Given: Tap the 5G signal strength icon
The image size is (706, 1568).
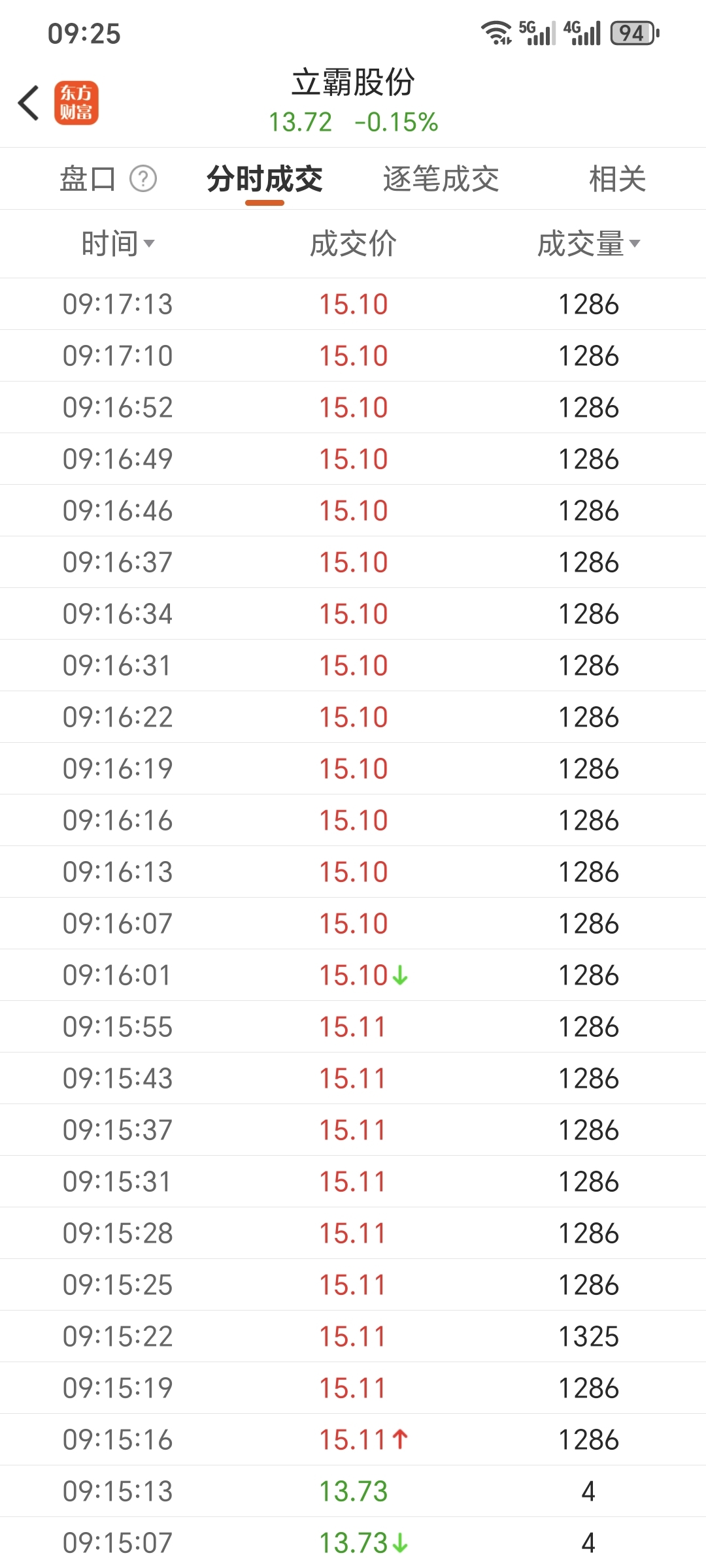Looking at the screenshot, I should 537,33.
